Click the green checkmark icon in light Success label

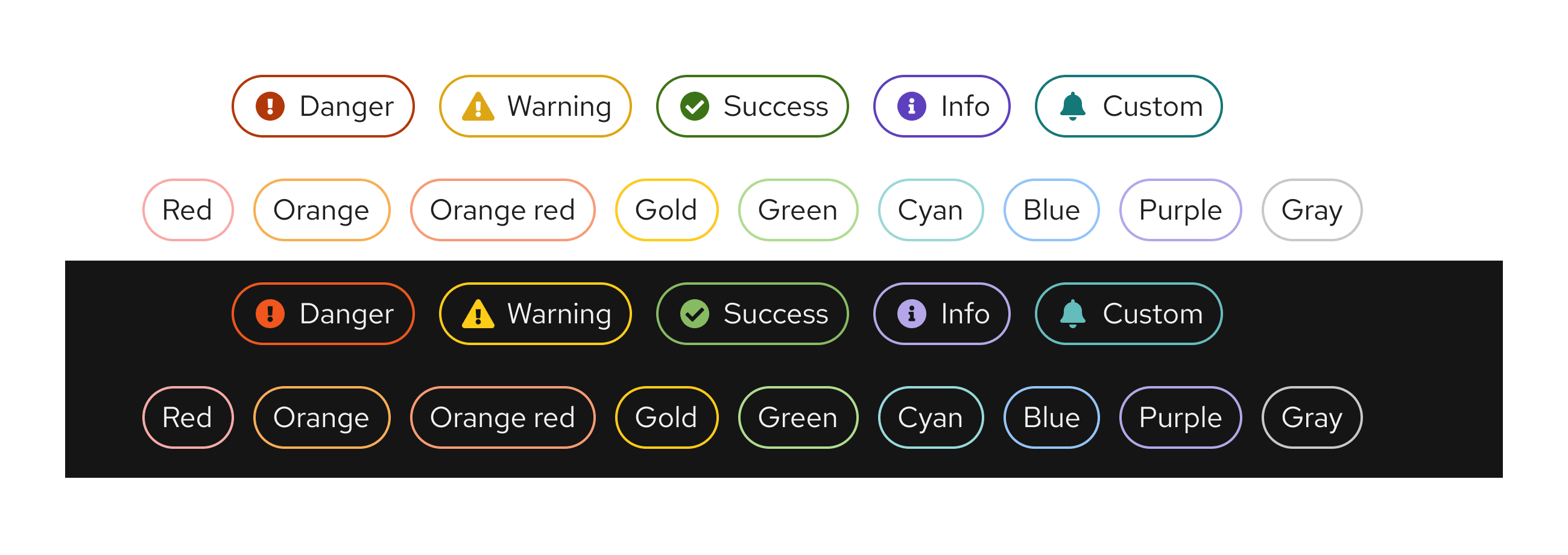[x=694, y=107]
